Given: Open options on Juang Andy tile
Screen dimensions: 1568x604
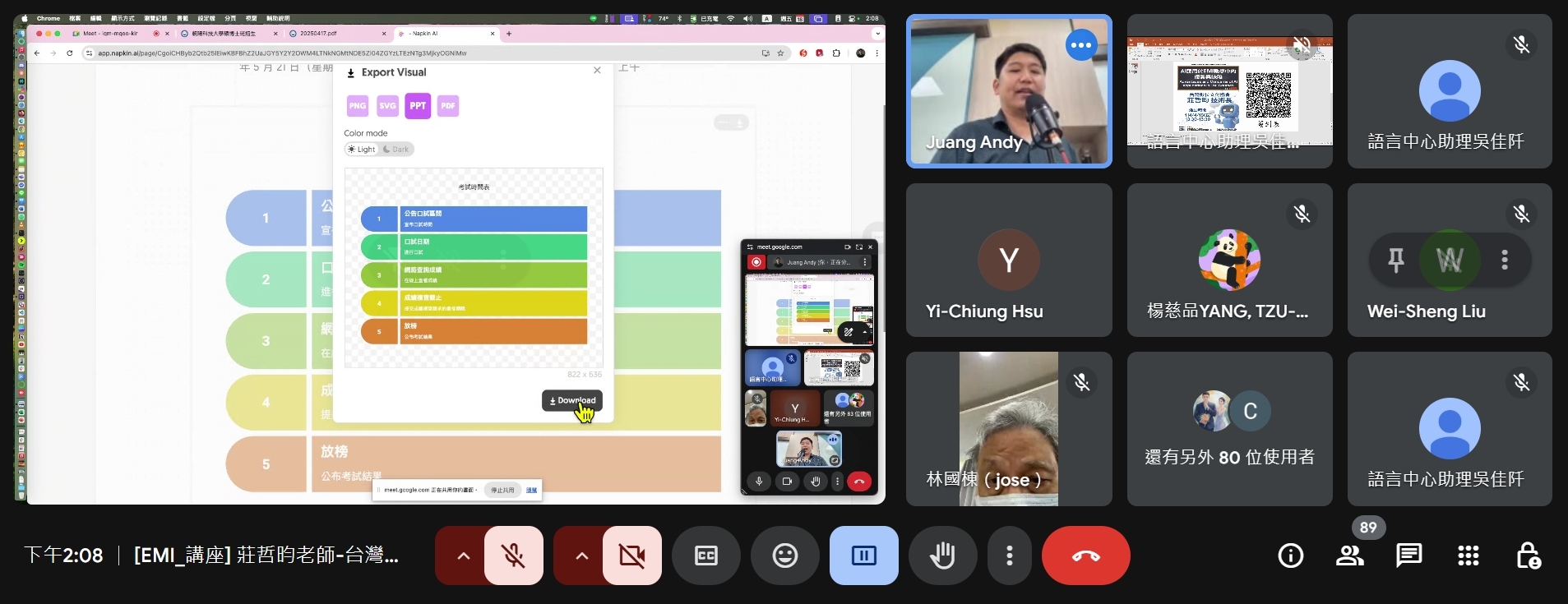Looking at the screenshot, I should coord(1081,45).
